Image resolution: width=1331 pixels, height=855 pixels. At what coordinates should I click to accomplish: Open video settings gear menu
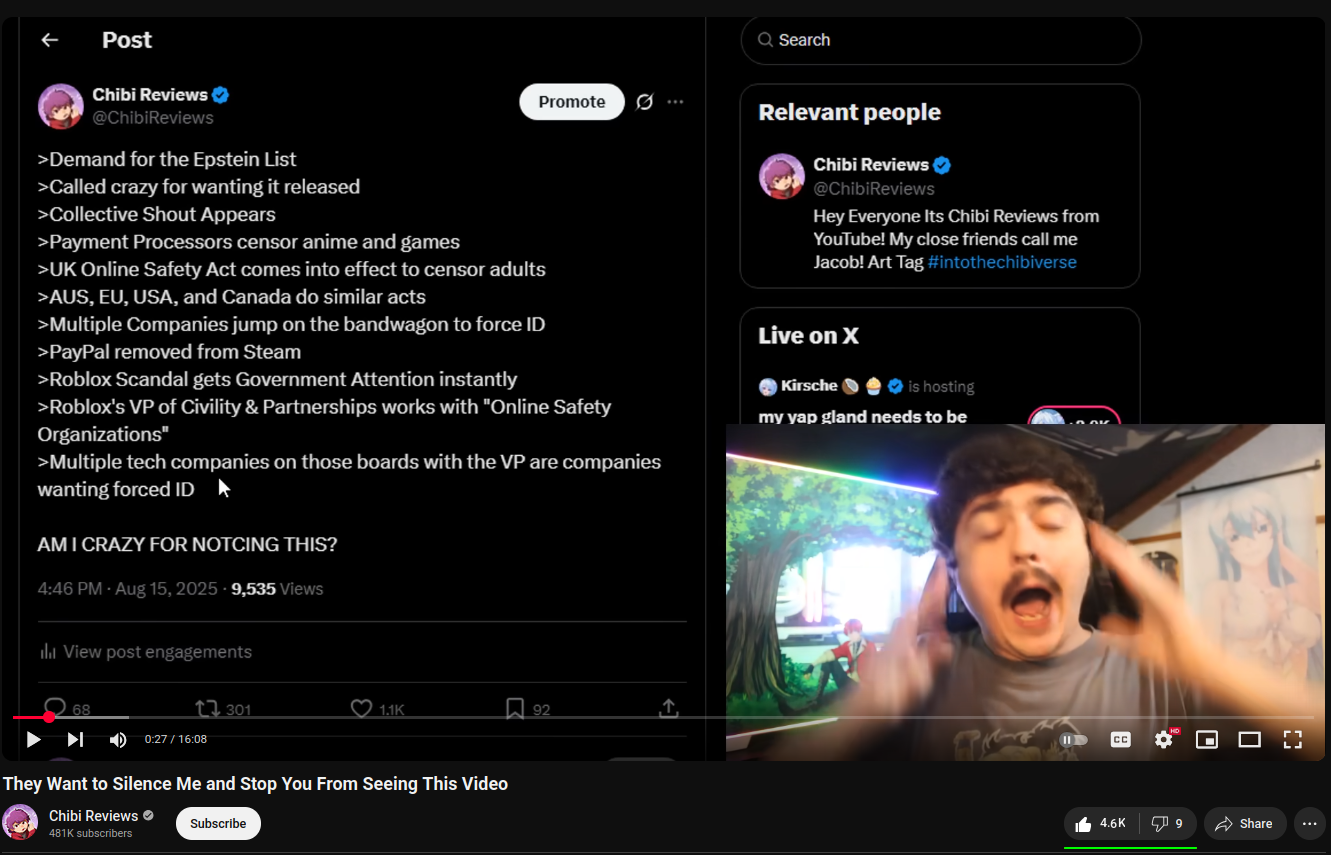pyautogui.click(x=1164, y=739)
